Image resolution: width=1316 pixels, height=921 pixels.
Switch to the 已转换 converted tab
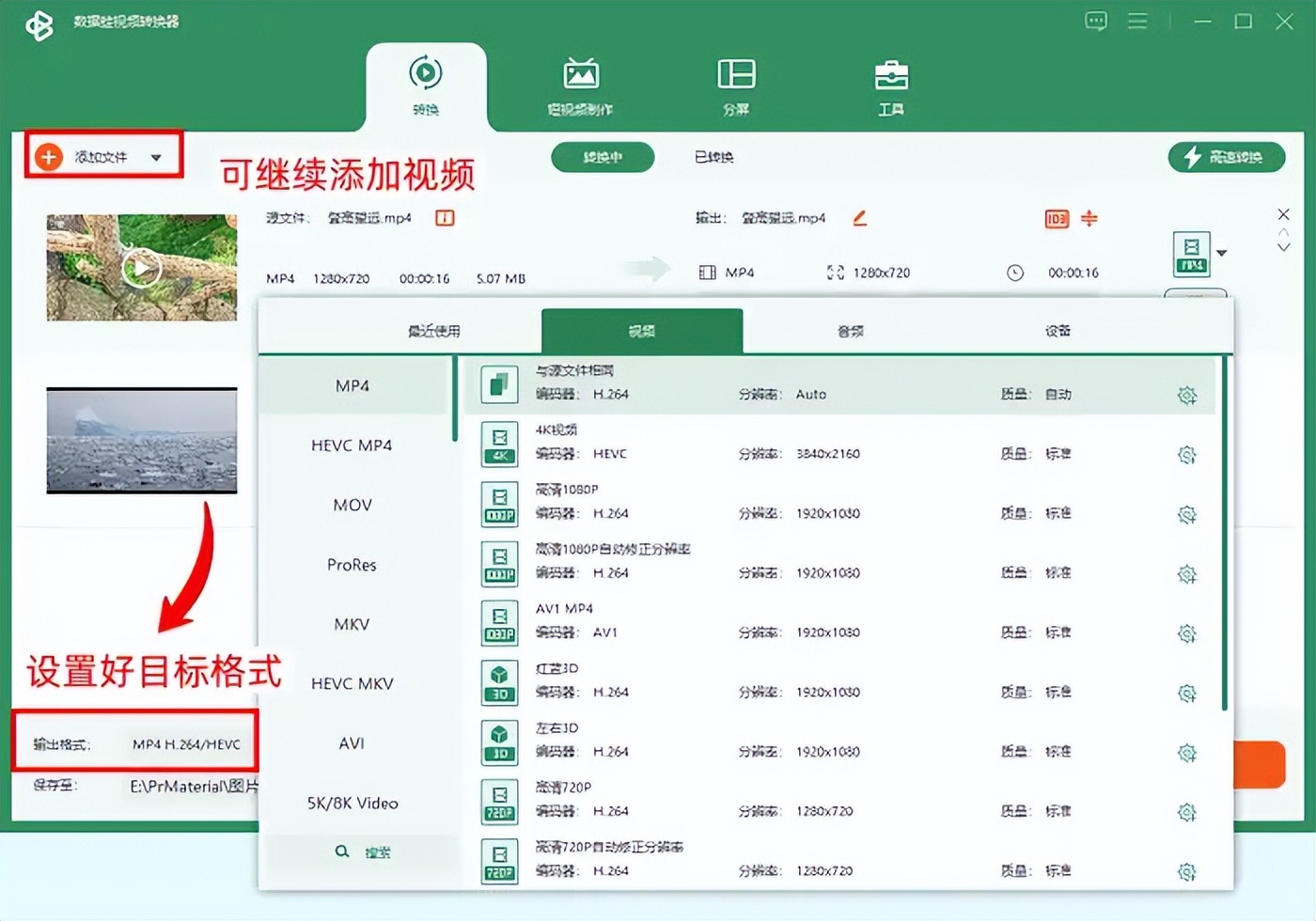(x=712, y=157)
